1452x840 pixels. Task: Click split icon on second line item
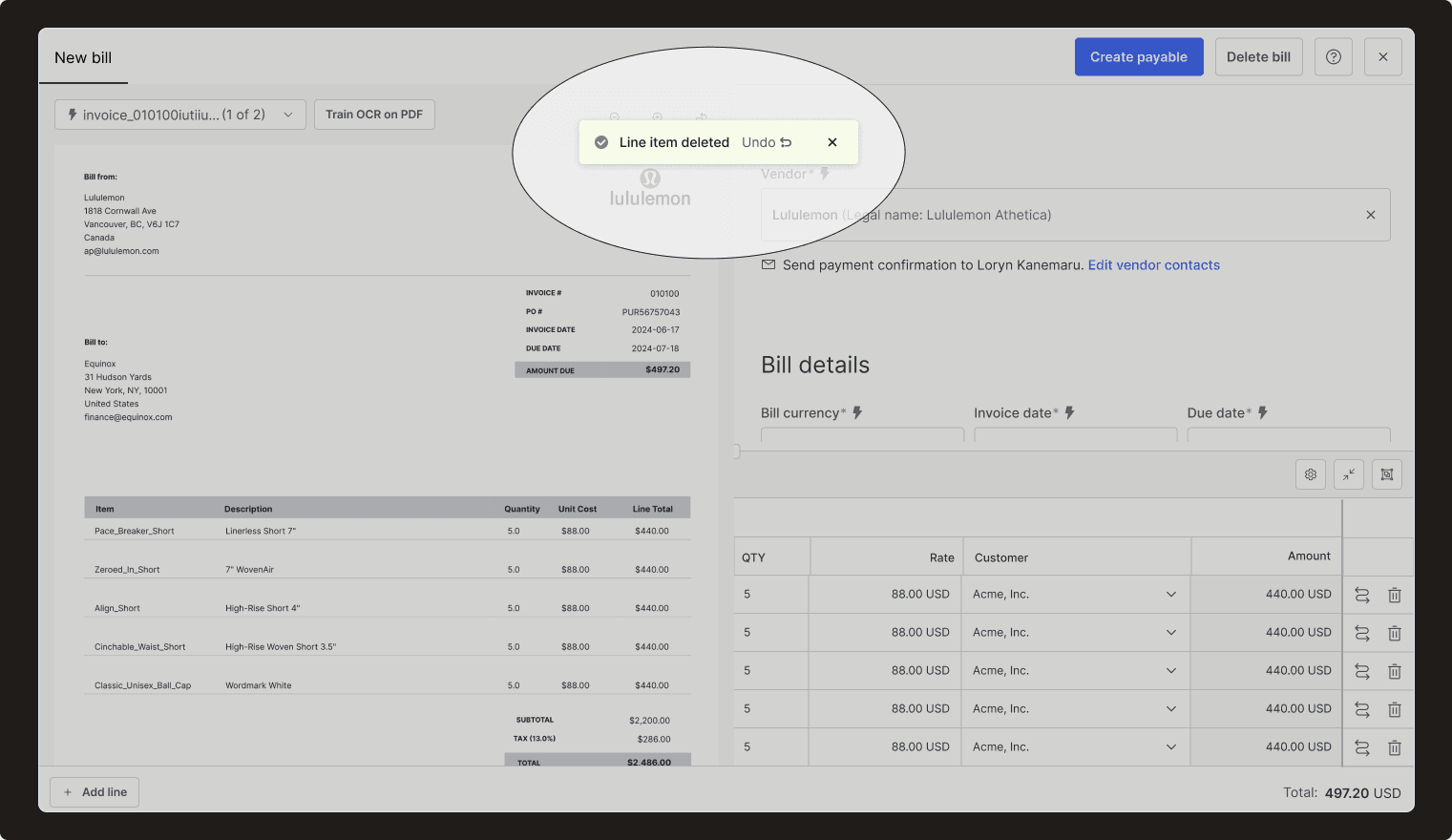click(x=1362, y=633)
